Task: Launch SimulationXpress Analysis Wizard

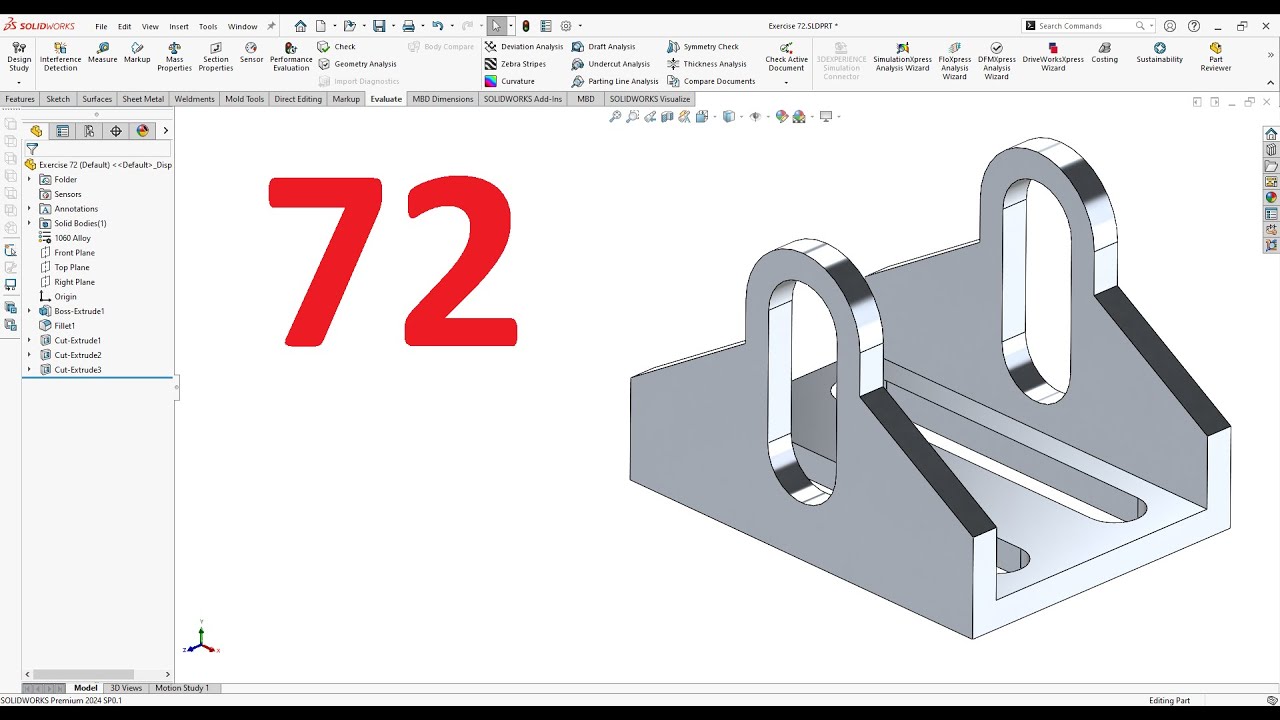Action: (902, 58)
